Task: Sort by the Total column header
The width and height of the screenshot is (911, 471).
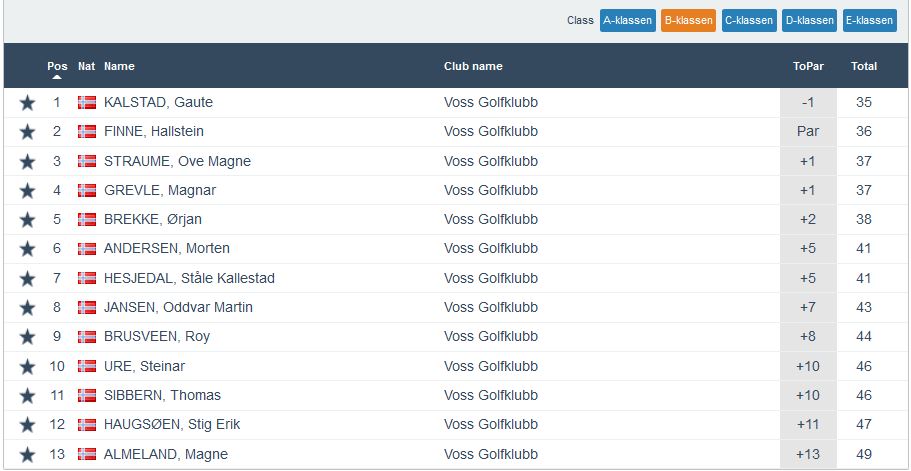Action: coord(864,67)
